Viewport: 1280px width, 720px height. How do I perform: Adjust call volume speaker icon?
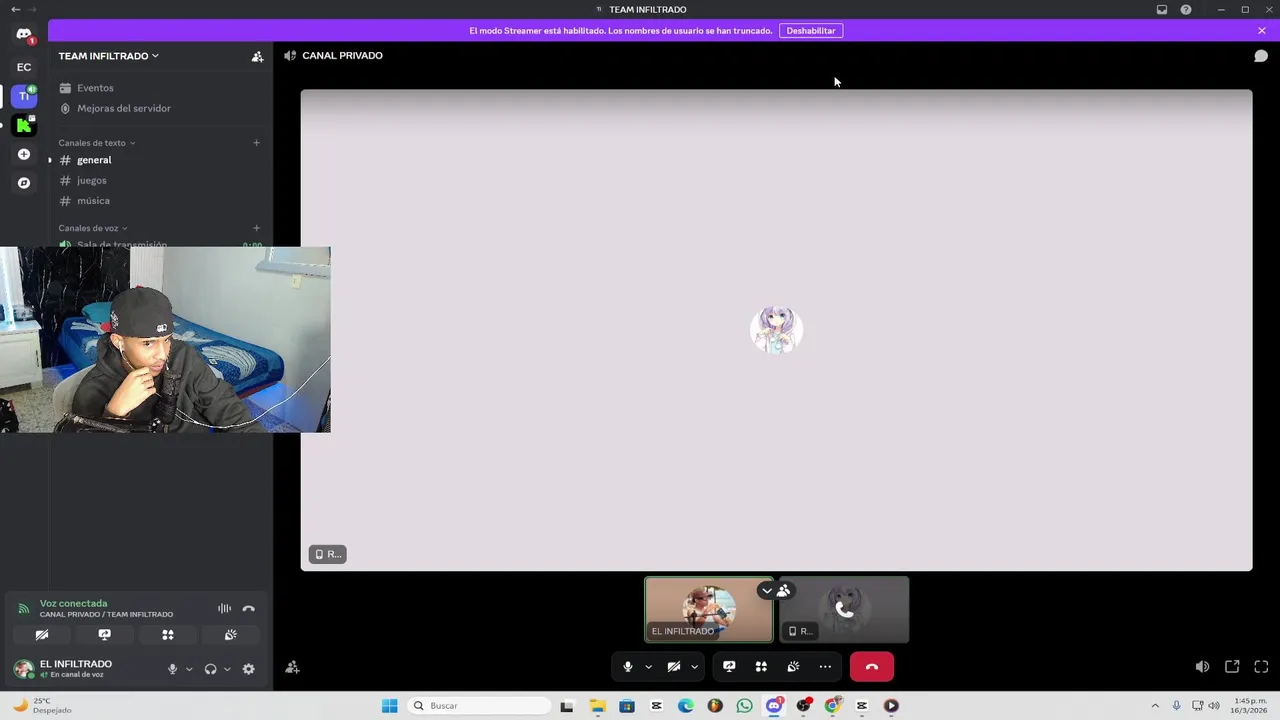[x=1202, y=667]
